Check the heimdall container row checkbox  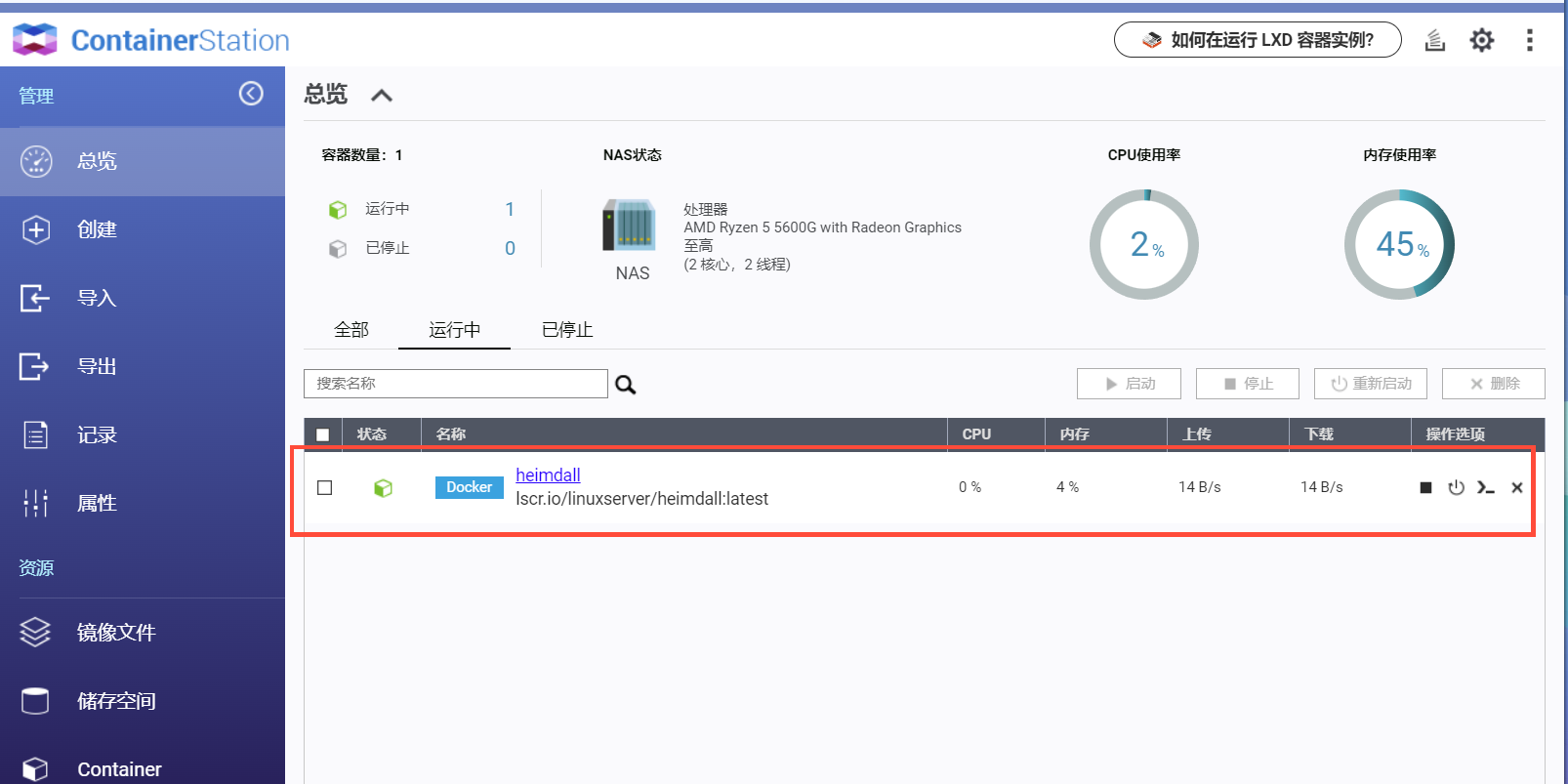(325, 487)
